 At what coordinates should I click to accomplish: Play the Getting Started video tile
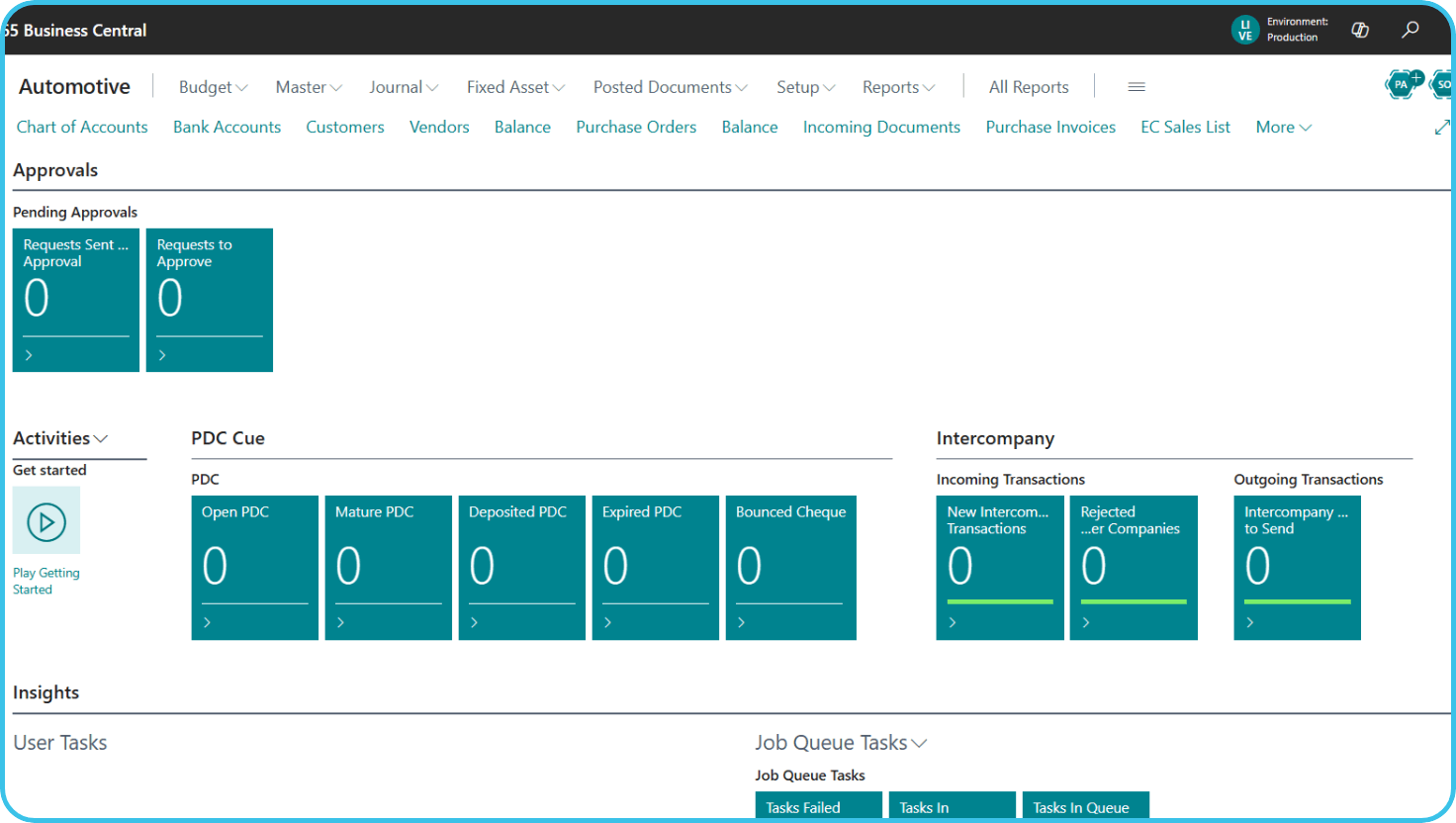[x=46, y=521]
